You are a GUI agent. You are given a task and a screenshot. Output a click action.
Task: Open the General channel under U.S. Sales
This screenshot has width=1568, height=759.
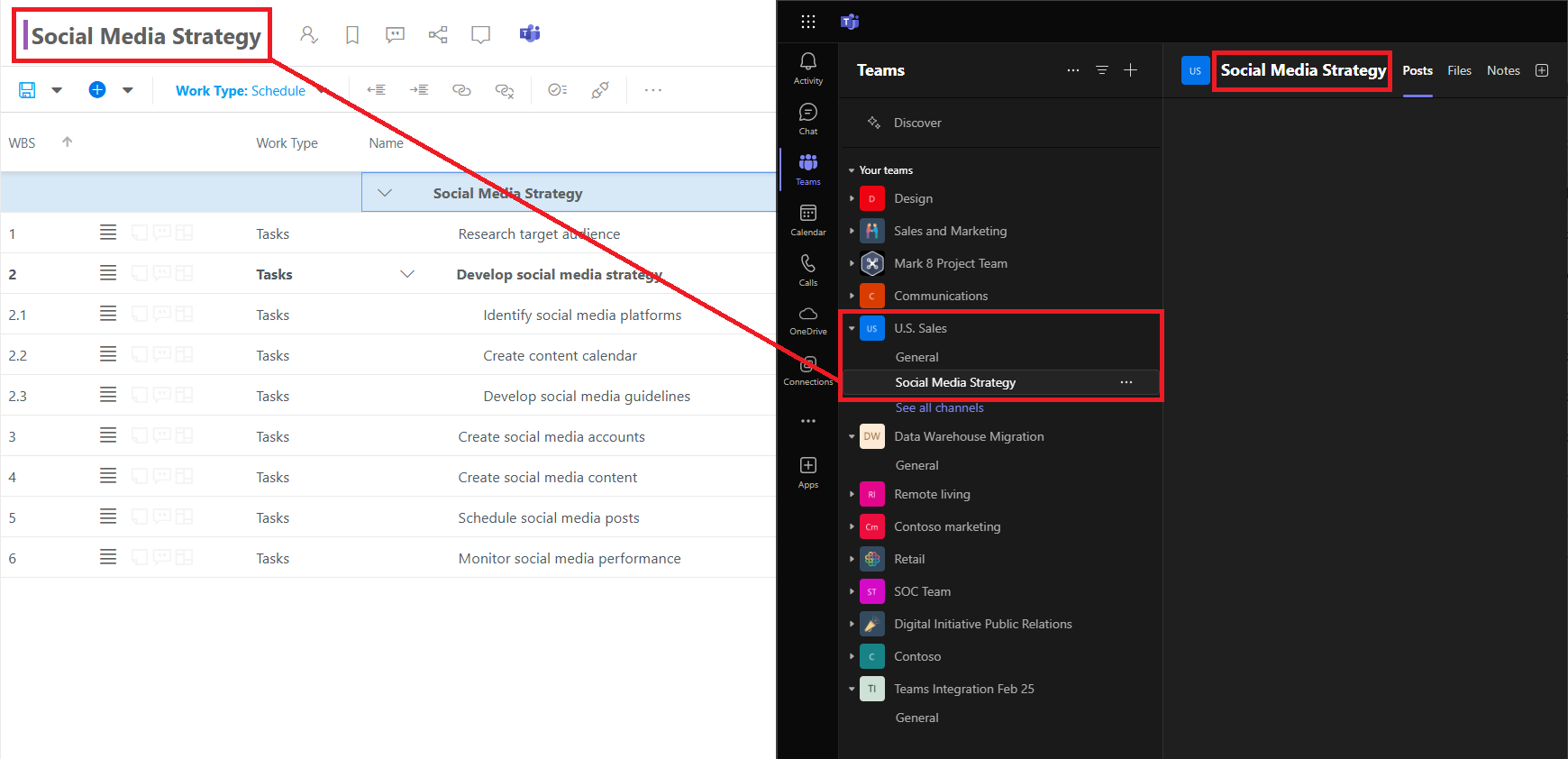coord(916,357)
